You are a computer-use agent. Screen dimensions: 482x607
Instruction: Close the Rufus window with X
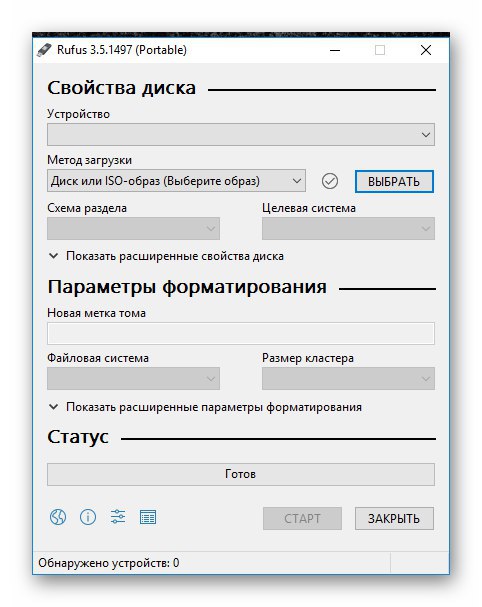pyautogui.click(x=426, y=50)
